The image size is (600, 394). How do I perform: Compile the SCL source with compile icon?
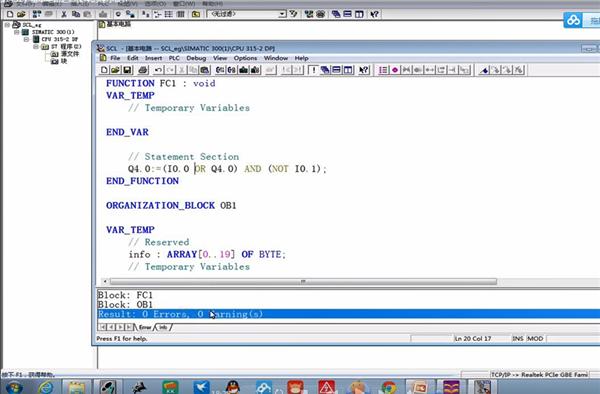coord(220,70)
